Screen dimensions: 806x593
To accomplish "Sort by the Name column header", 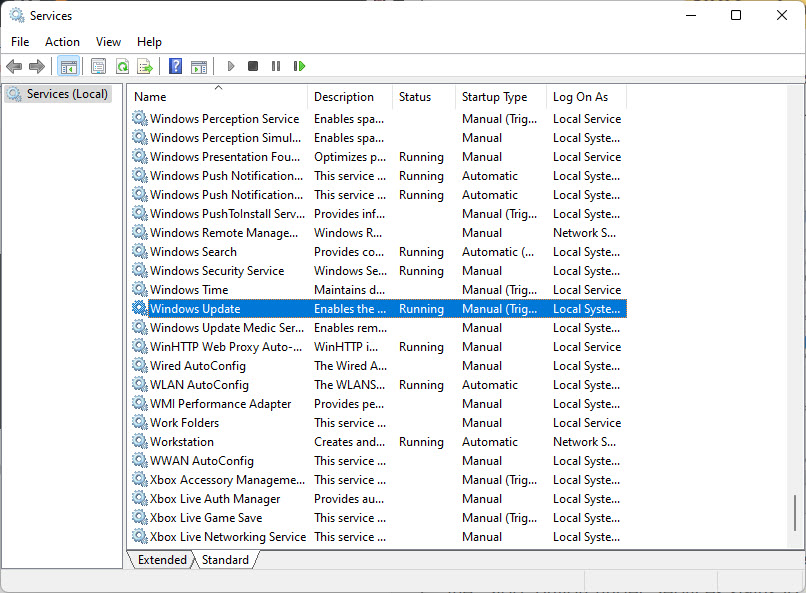I will (218, 97).
